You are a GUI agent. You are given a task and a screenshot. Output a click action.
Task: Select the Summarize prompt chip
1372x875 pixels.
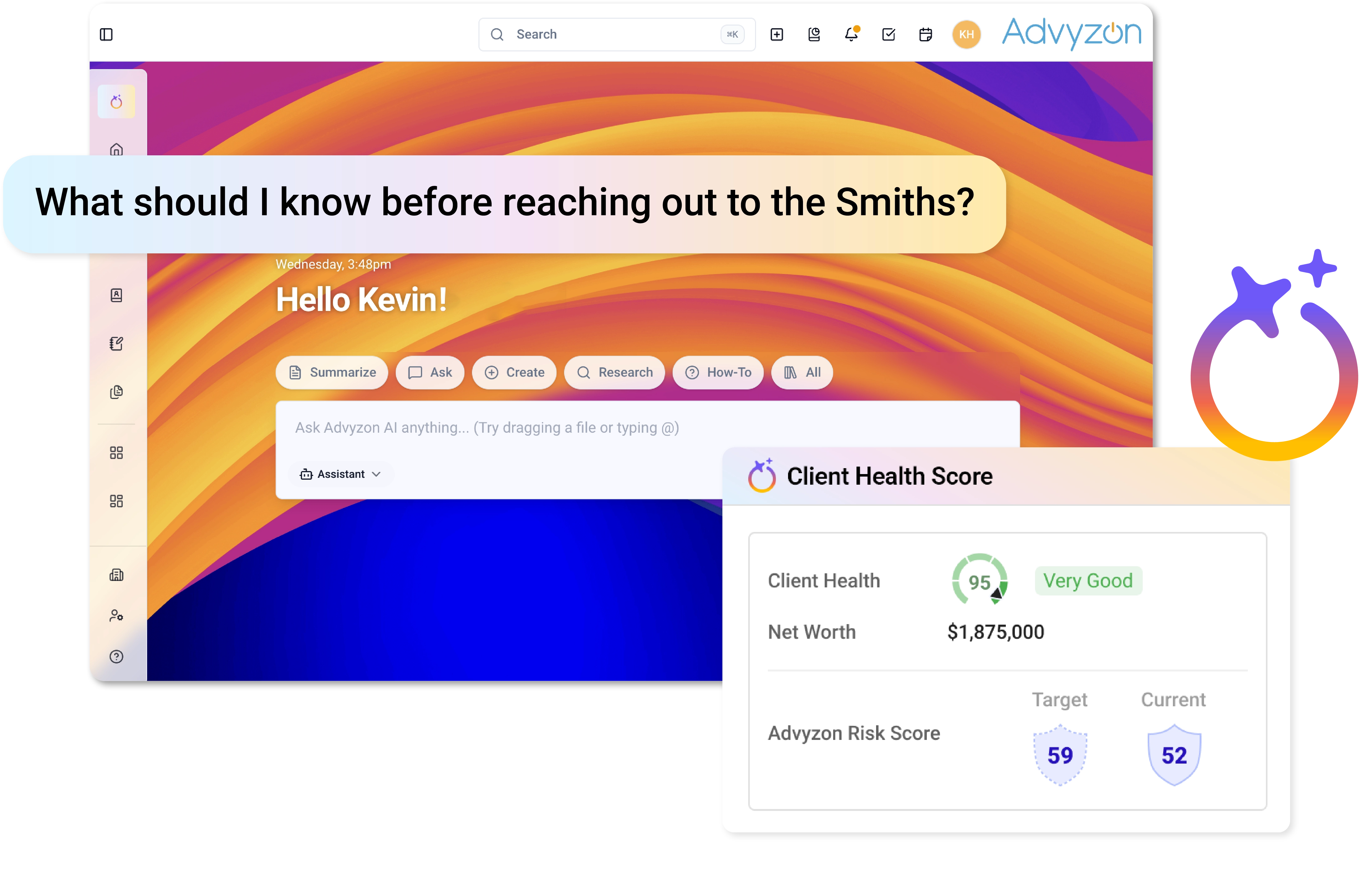(332, 373)
